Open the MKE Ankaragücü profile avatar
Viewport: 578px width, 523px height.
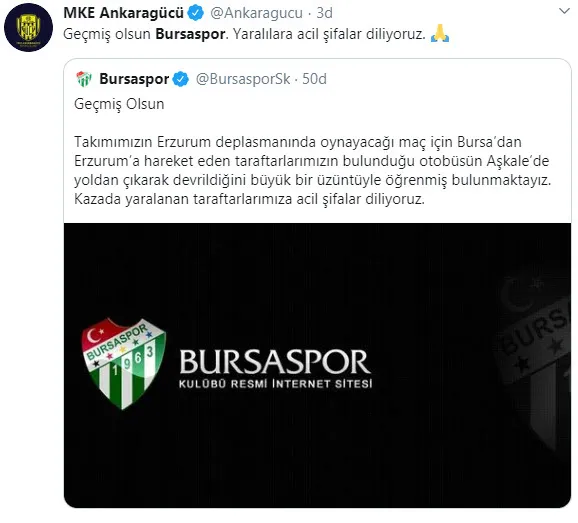28,27
